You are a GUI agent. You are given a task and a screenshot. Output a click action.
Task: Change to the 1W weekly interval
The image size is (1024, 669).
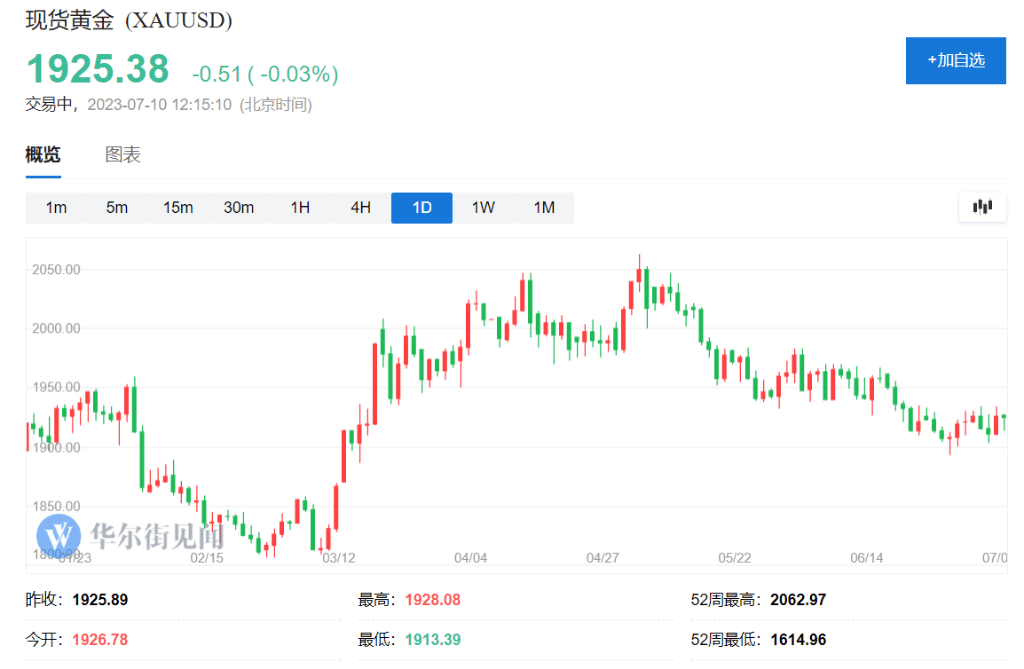[483, 208]
